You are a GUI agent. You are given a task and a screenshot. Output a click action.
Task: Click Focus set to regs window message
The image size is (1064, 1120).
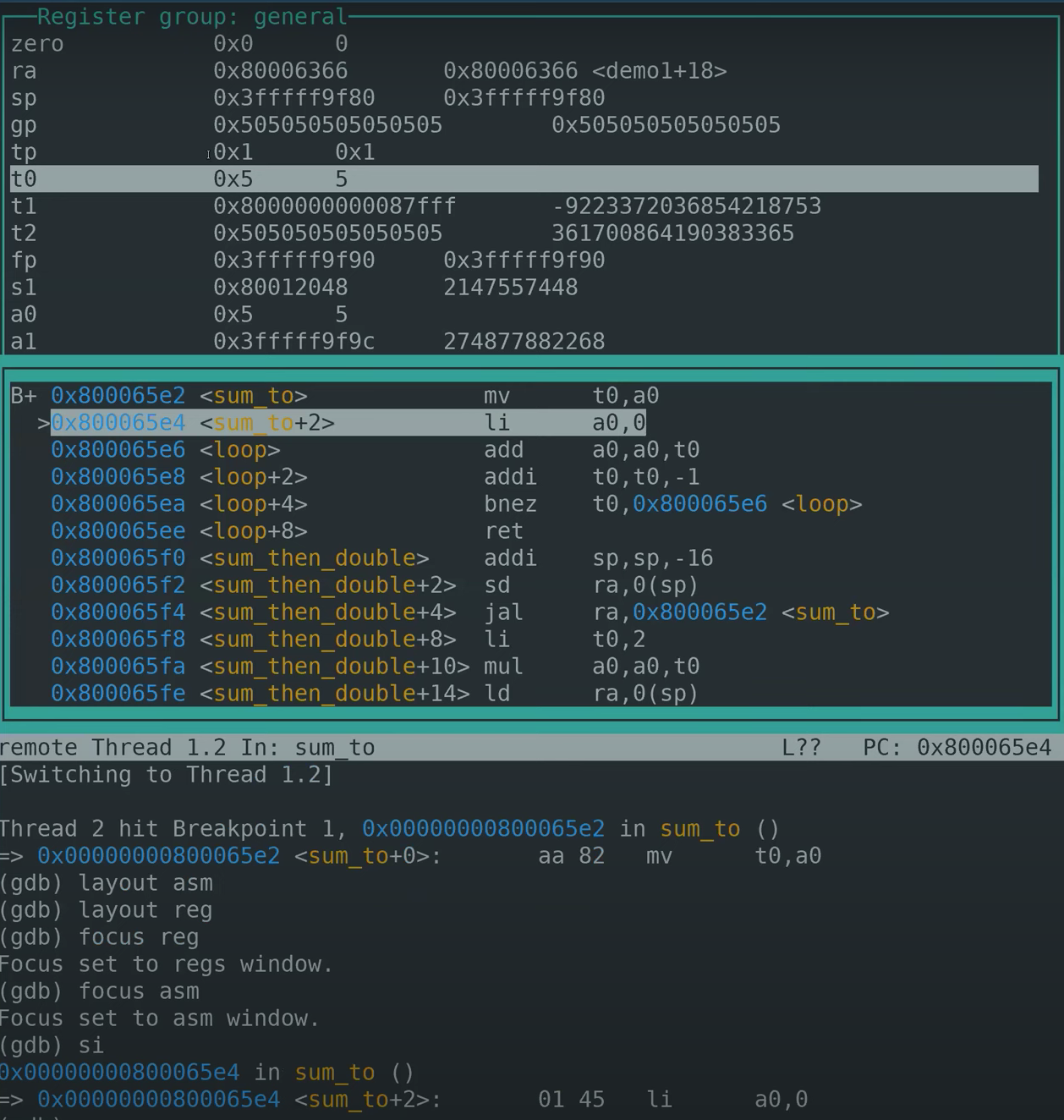(167, 964)
